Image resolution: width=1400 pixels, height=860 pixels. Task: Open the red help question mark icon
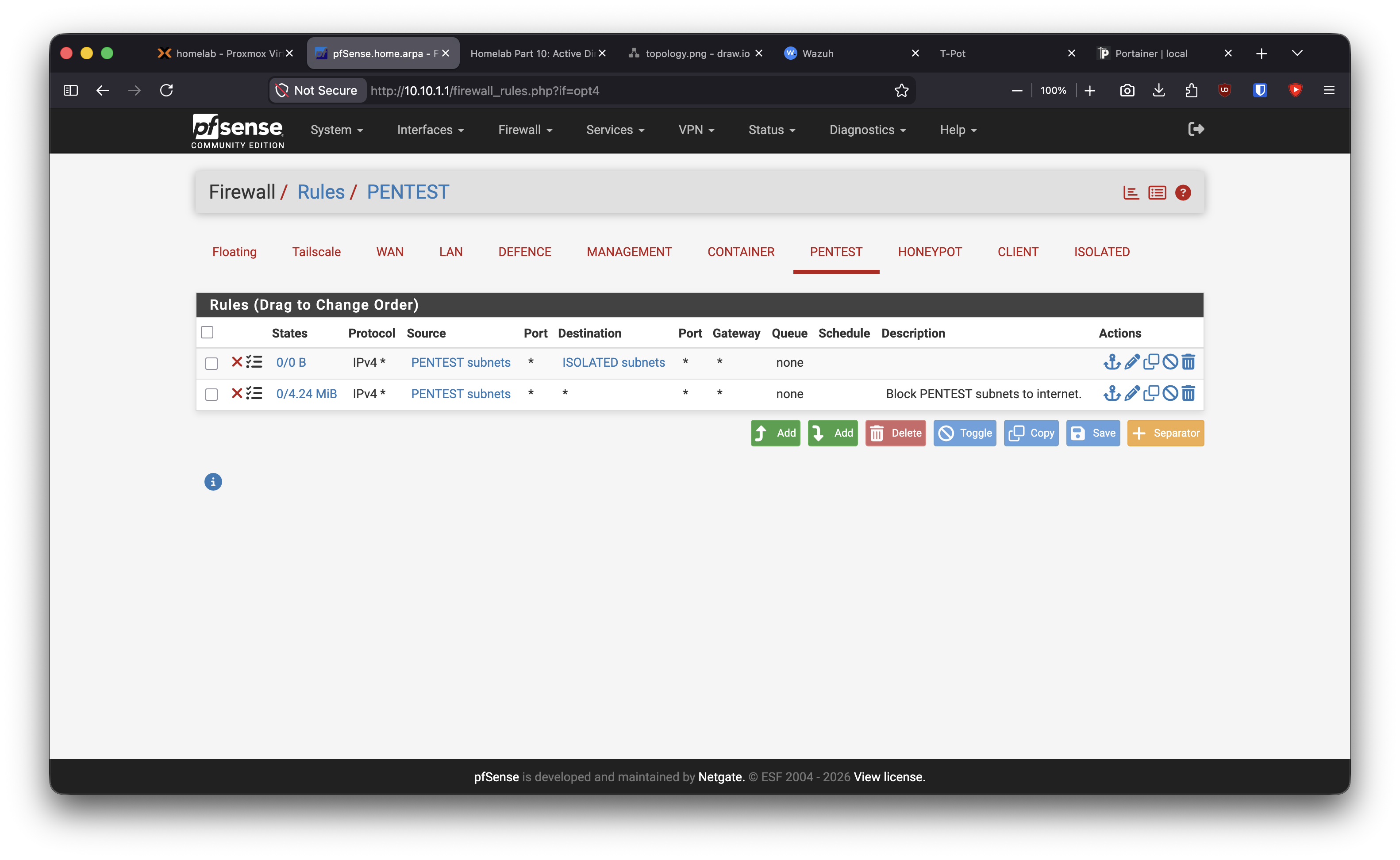tap(1183, 193)
